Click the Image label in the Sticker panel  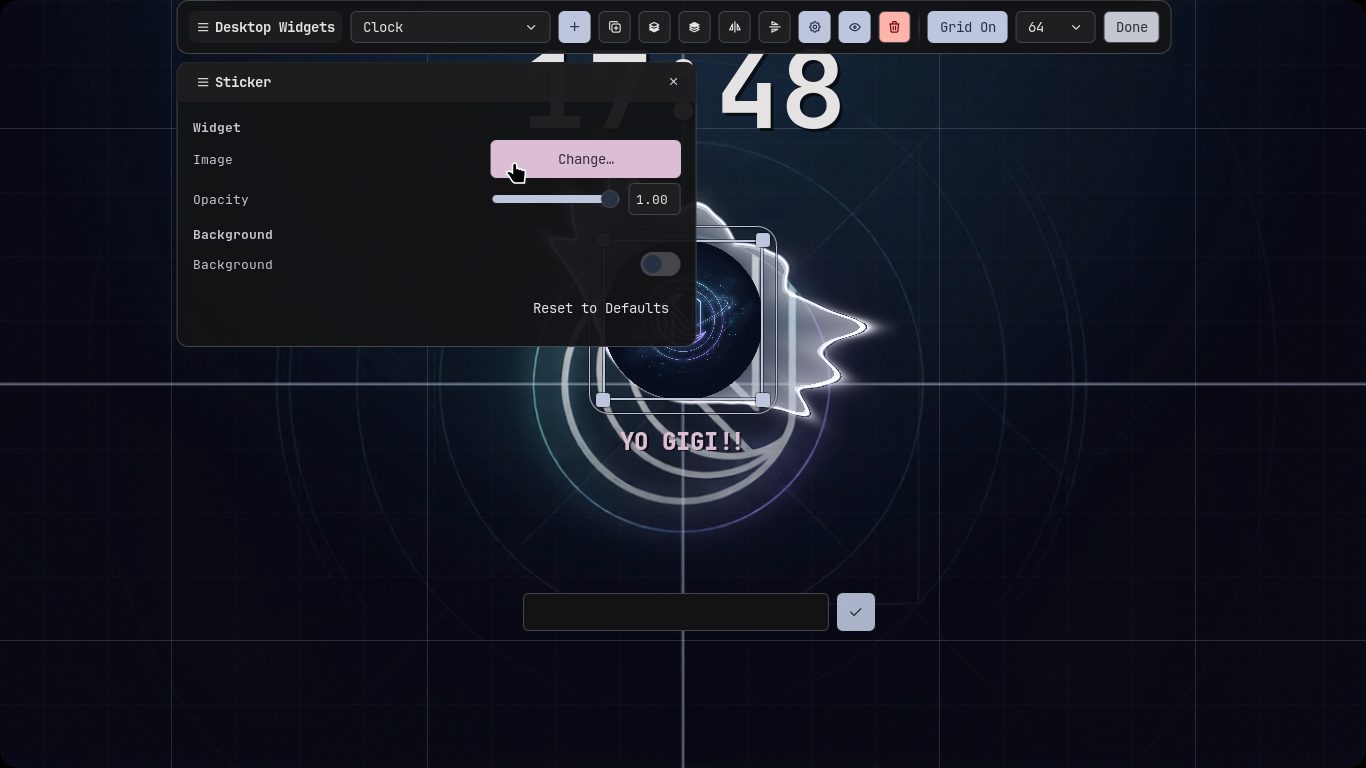click(x=213, y=160)
